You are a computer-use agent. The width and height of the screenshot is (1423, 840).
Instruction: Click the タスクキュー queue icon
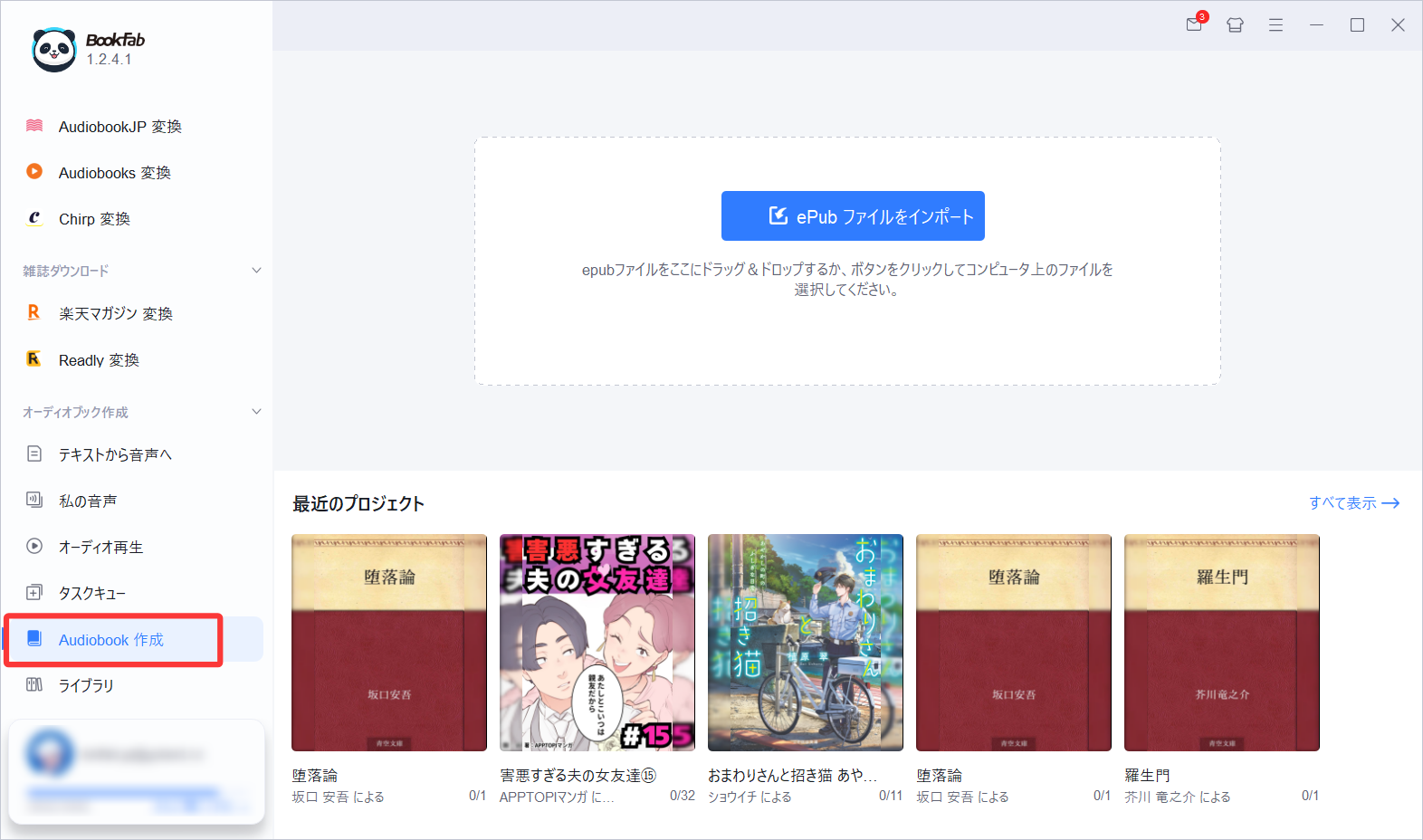point(34,592)
